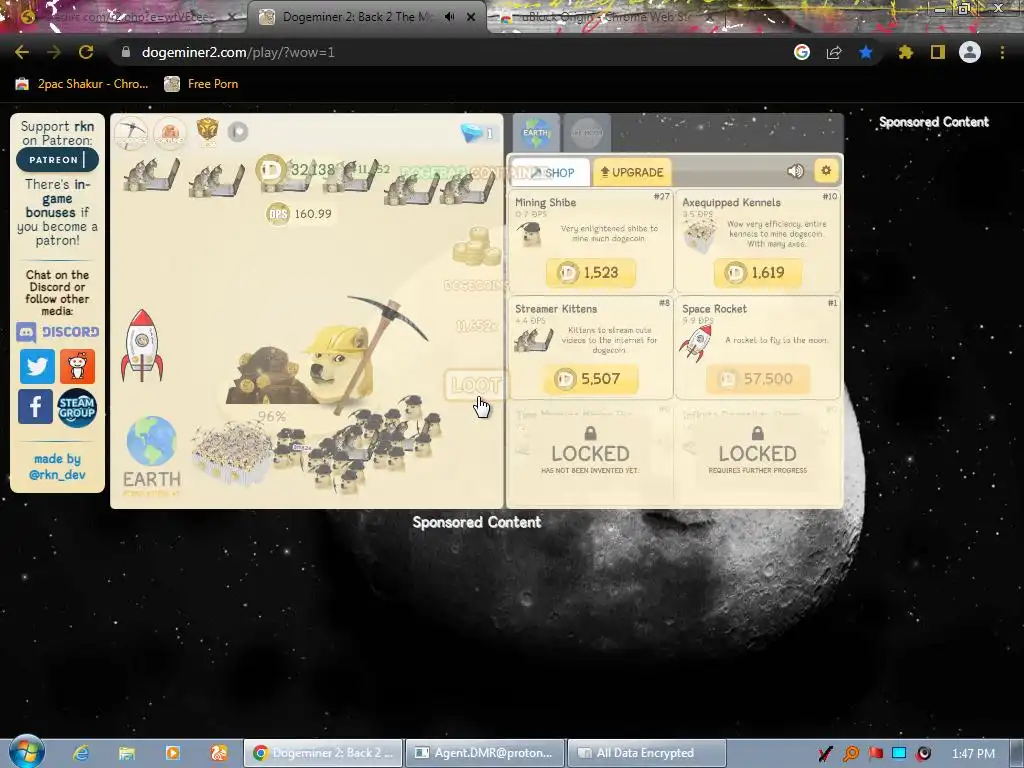Switch to the All Data Encrypted taskbar window
Viewport: 1024px width, 768px height.
(x=647, y=753)
